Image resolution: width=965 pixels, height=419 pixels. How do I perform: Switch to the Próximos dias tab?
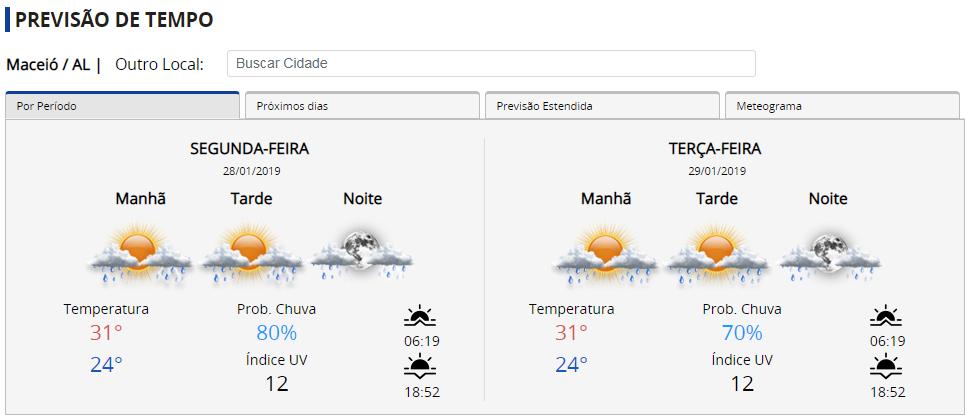361,106
